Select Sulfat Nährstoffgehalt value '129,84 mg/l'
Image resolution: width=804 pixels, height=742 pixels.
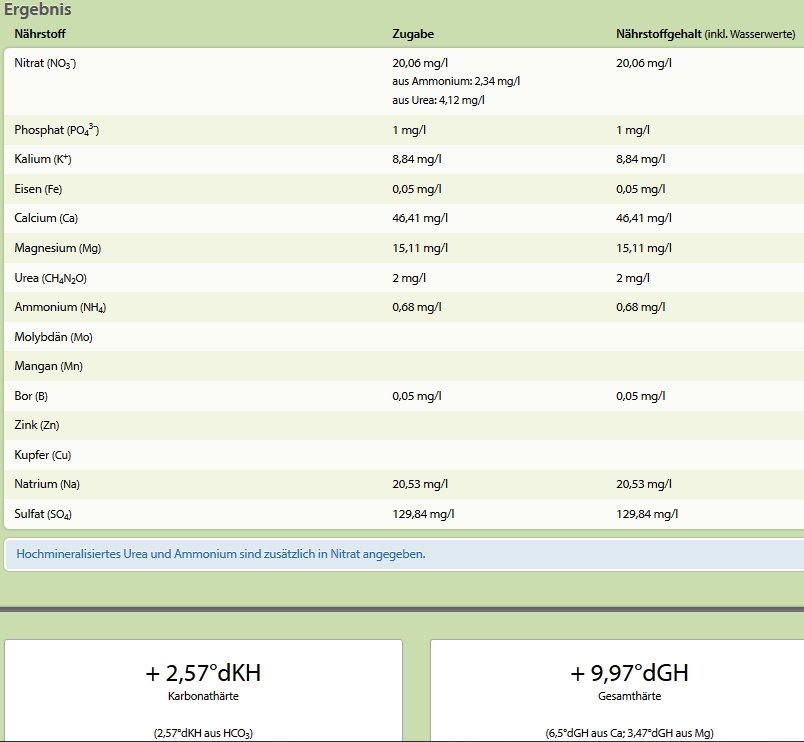point(647,514)
